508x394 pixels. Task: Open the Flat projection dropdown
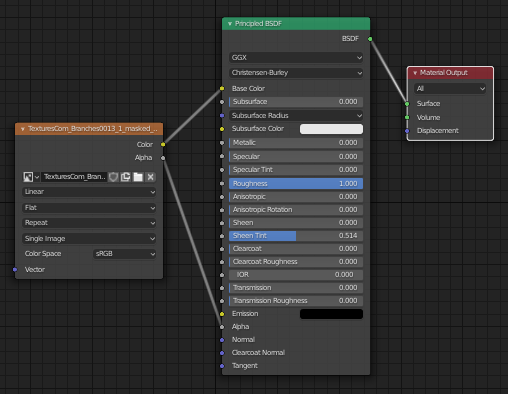(x=89, y=208)
